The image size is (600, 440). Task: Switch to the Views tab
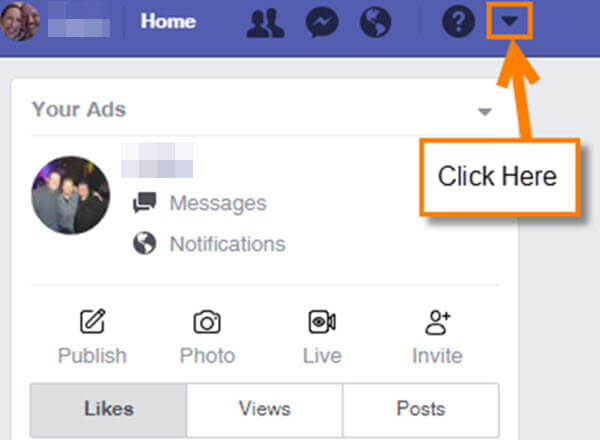265,410
